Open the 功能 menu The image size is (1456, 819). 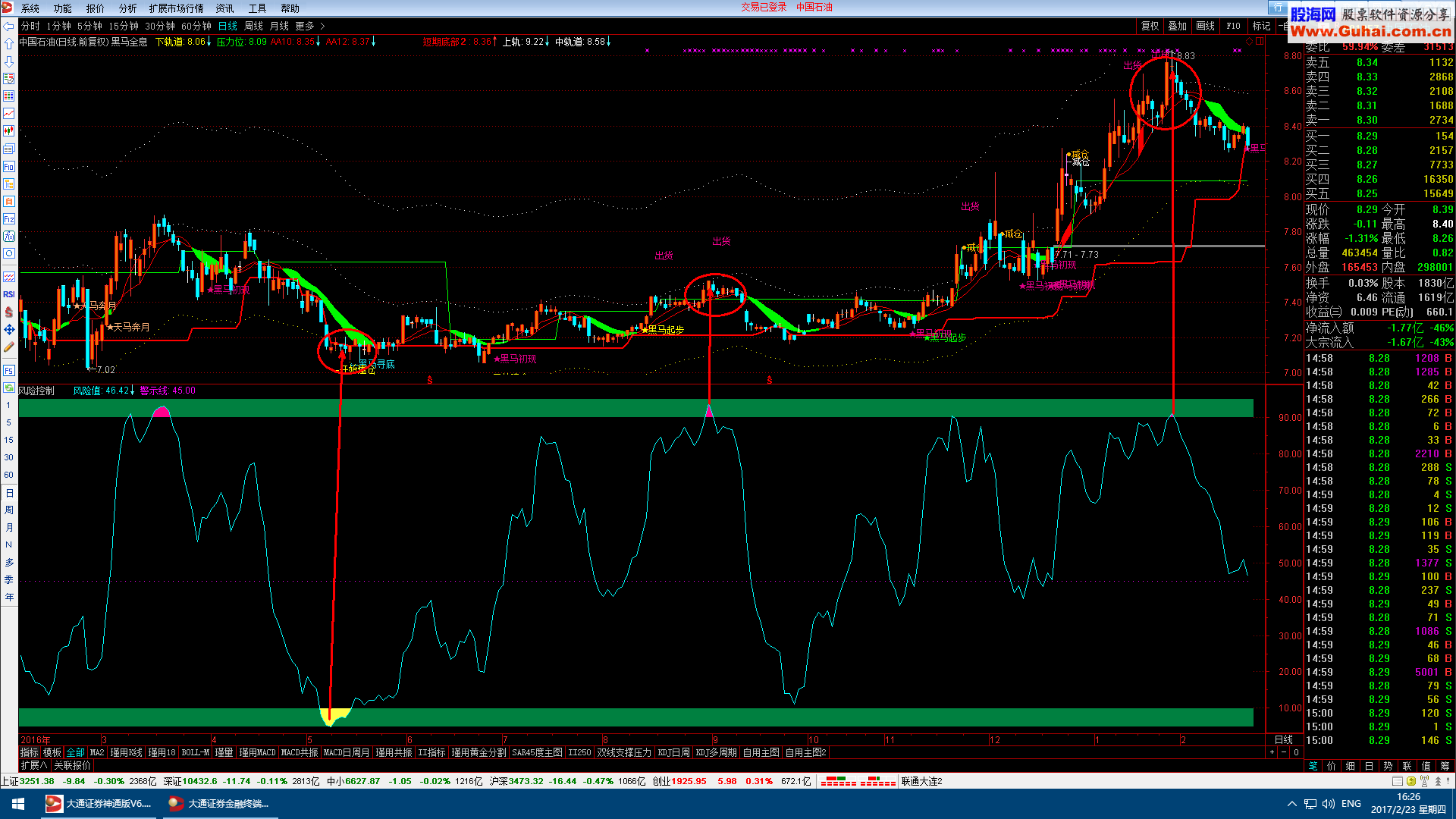click(x=63, y=8)
